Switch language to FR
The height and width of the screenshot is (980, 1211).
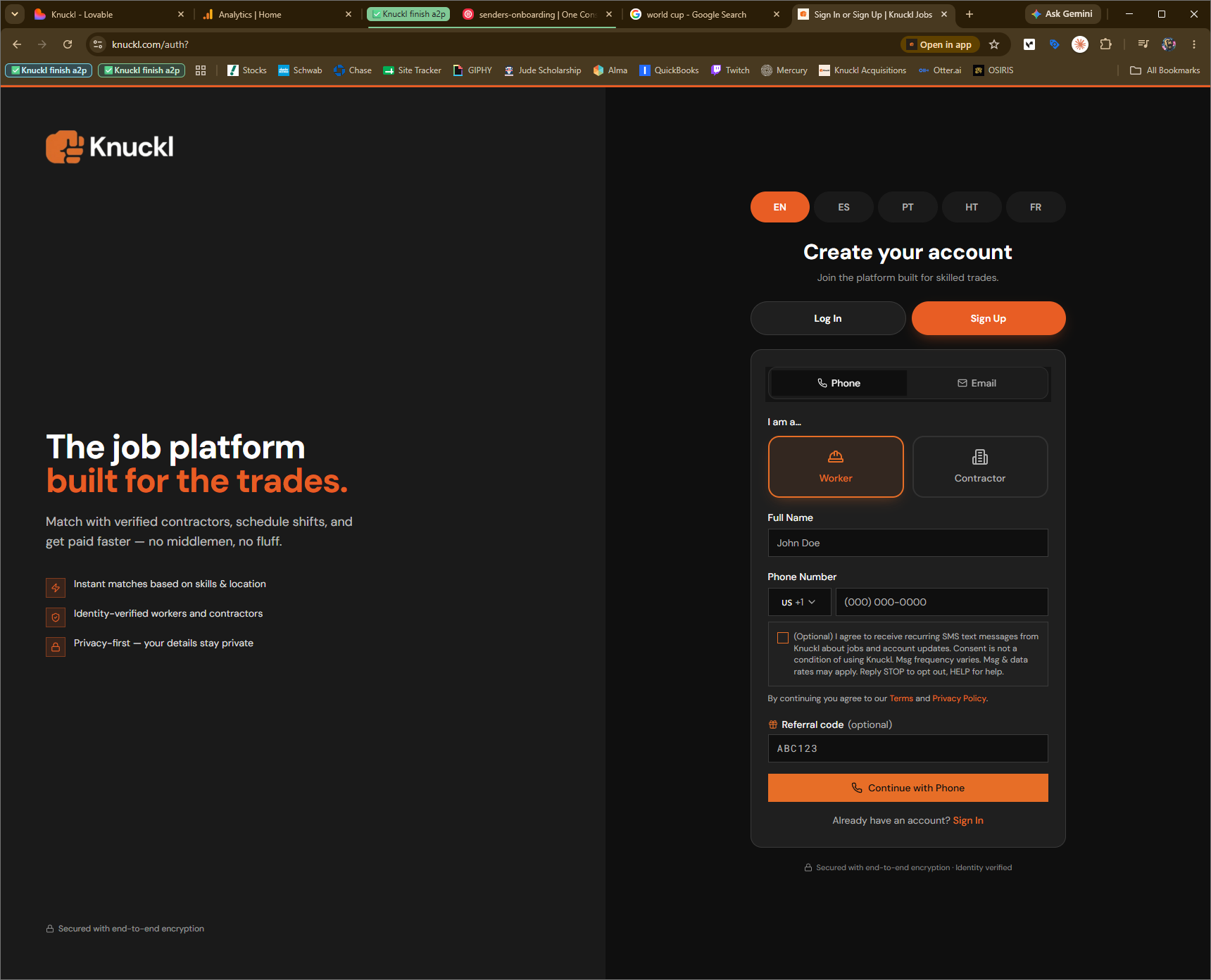(x=1036, y=207)
